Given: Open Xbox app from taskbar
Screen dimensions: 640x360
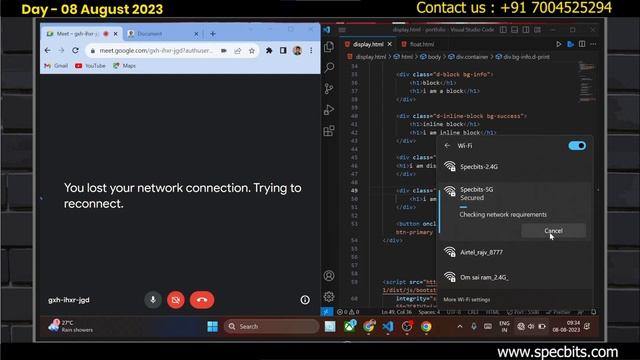Looking at the screenshot, I should pyautogui.click(x=350, y=327).
